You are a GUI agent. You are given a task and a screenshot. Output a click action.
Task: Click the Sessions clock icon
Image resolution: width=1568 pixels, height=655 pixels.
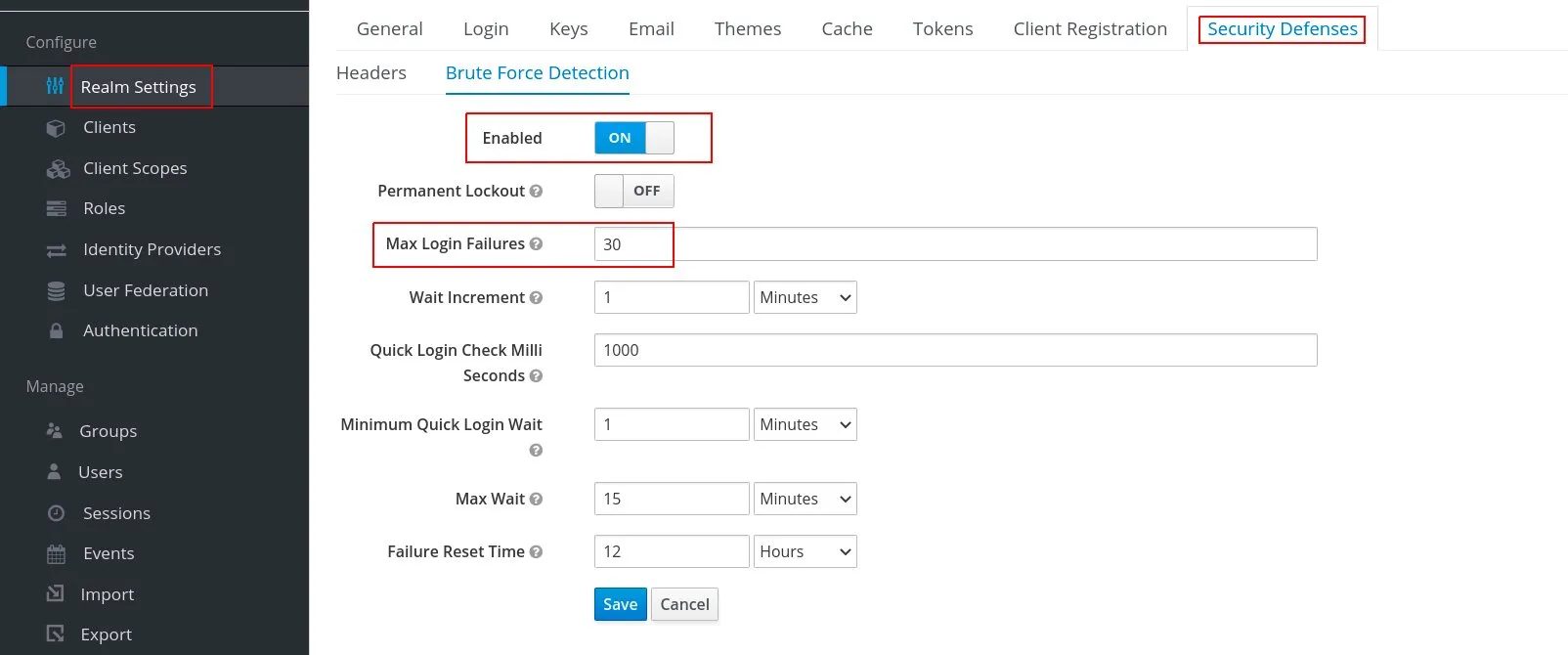pos(57,513)
